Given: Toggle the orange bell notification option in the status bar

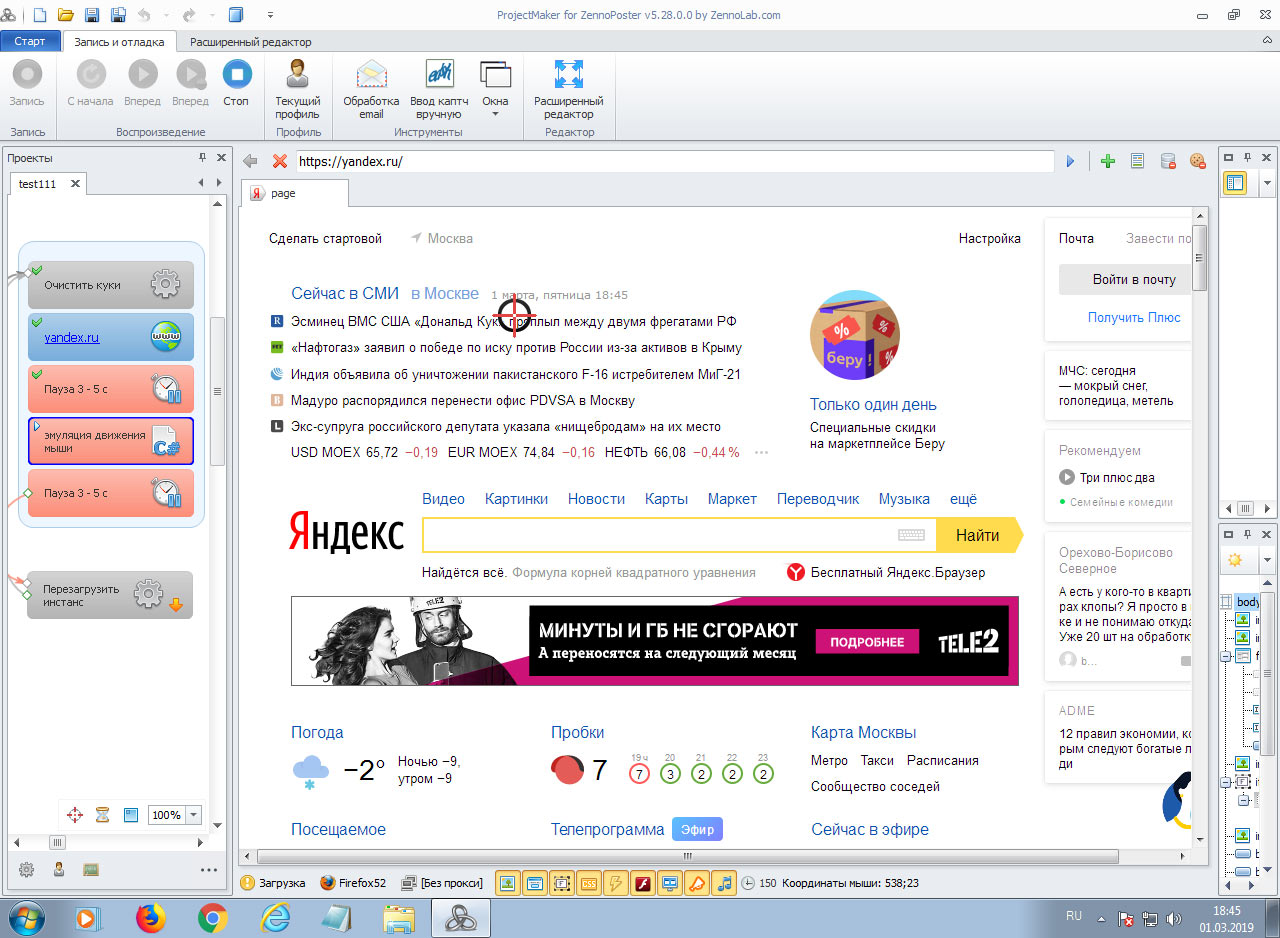Looking at the screenshot, I should (x=697, y=883).
